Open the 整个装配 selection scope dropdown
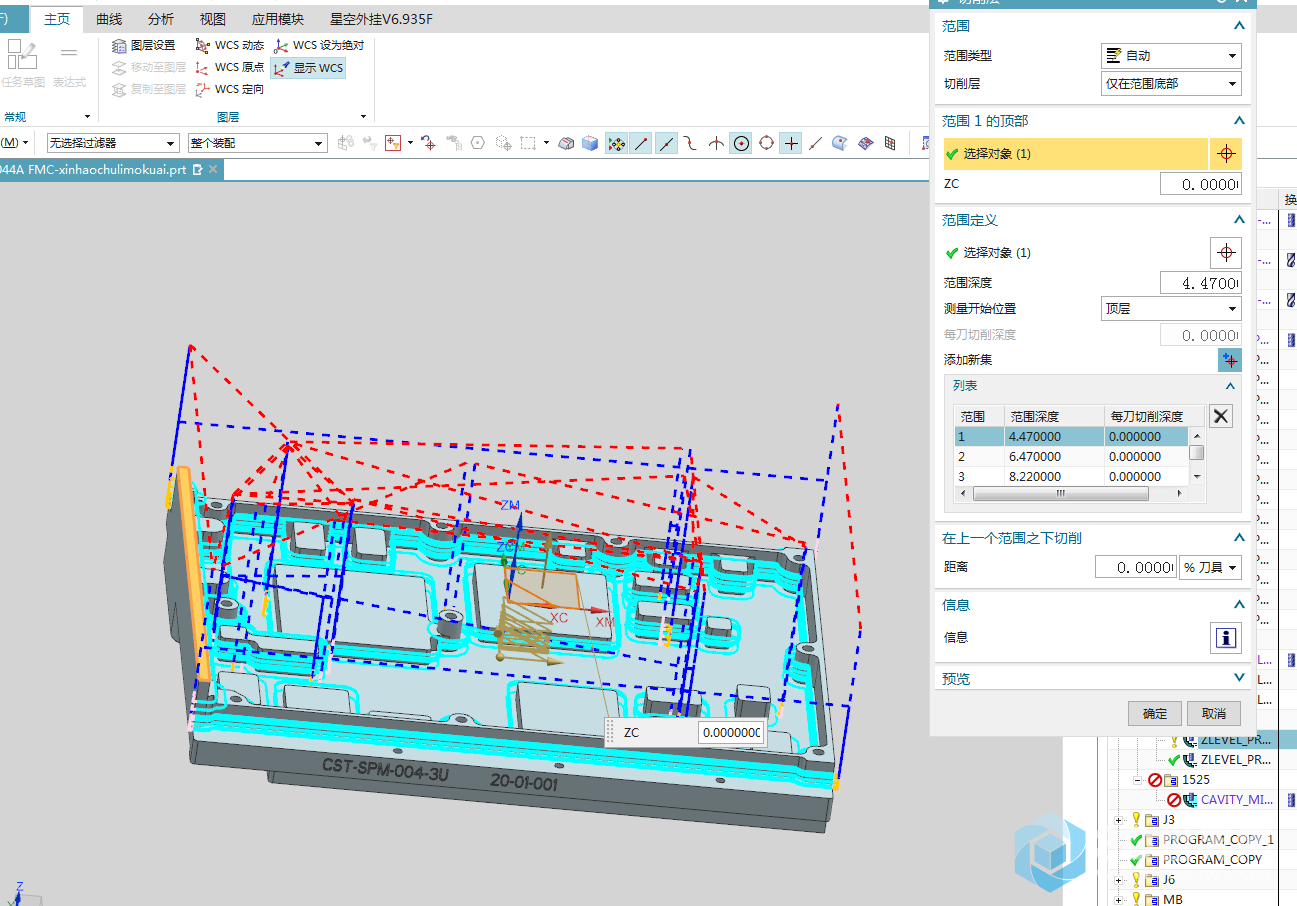This screenshot has width=1297, height=906. [257, 143]
